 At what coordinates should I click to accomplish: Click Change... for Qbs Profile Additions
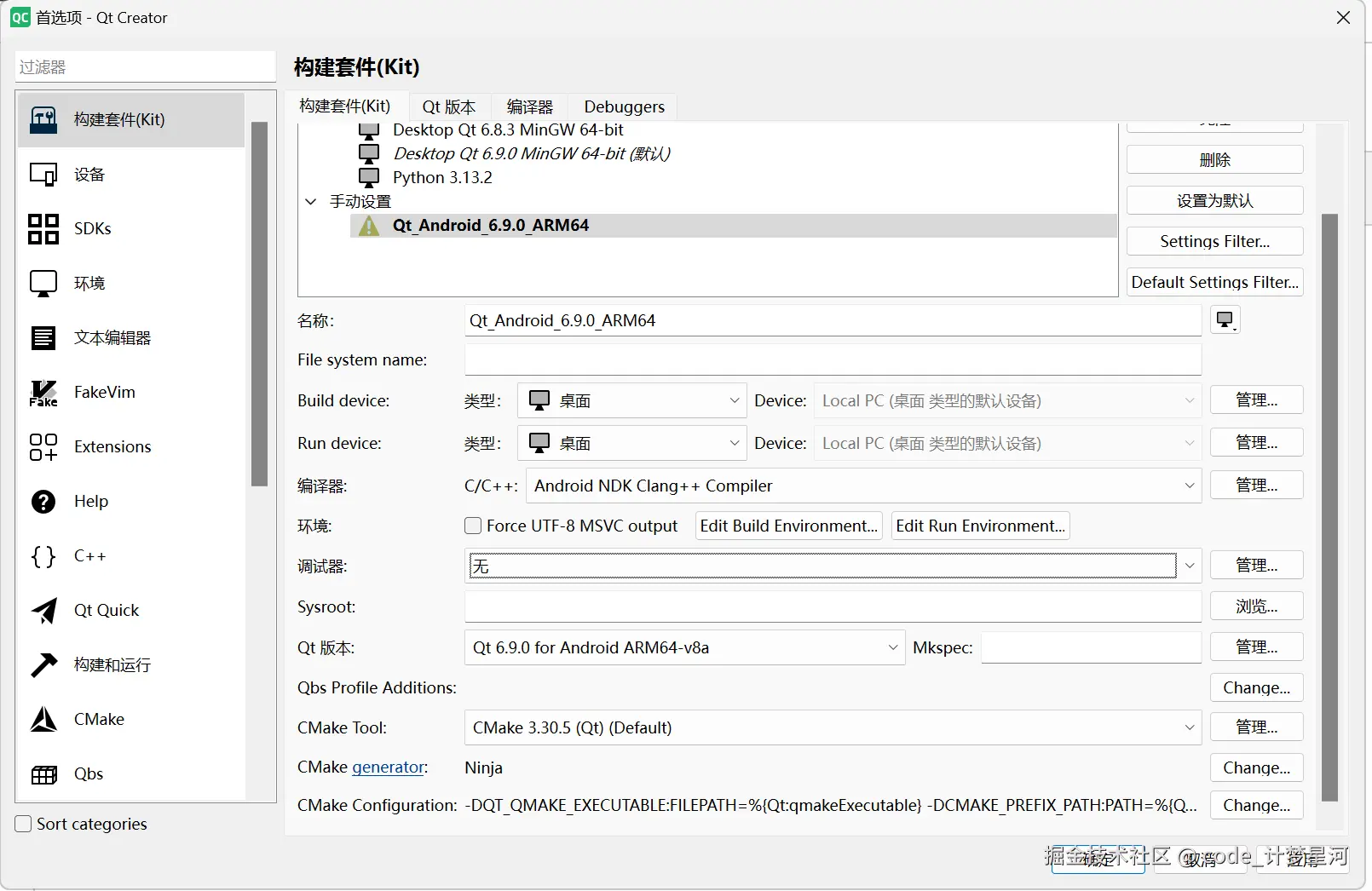coord(1257,687)
